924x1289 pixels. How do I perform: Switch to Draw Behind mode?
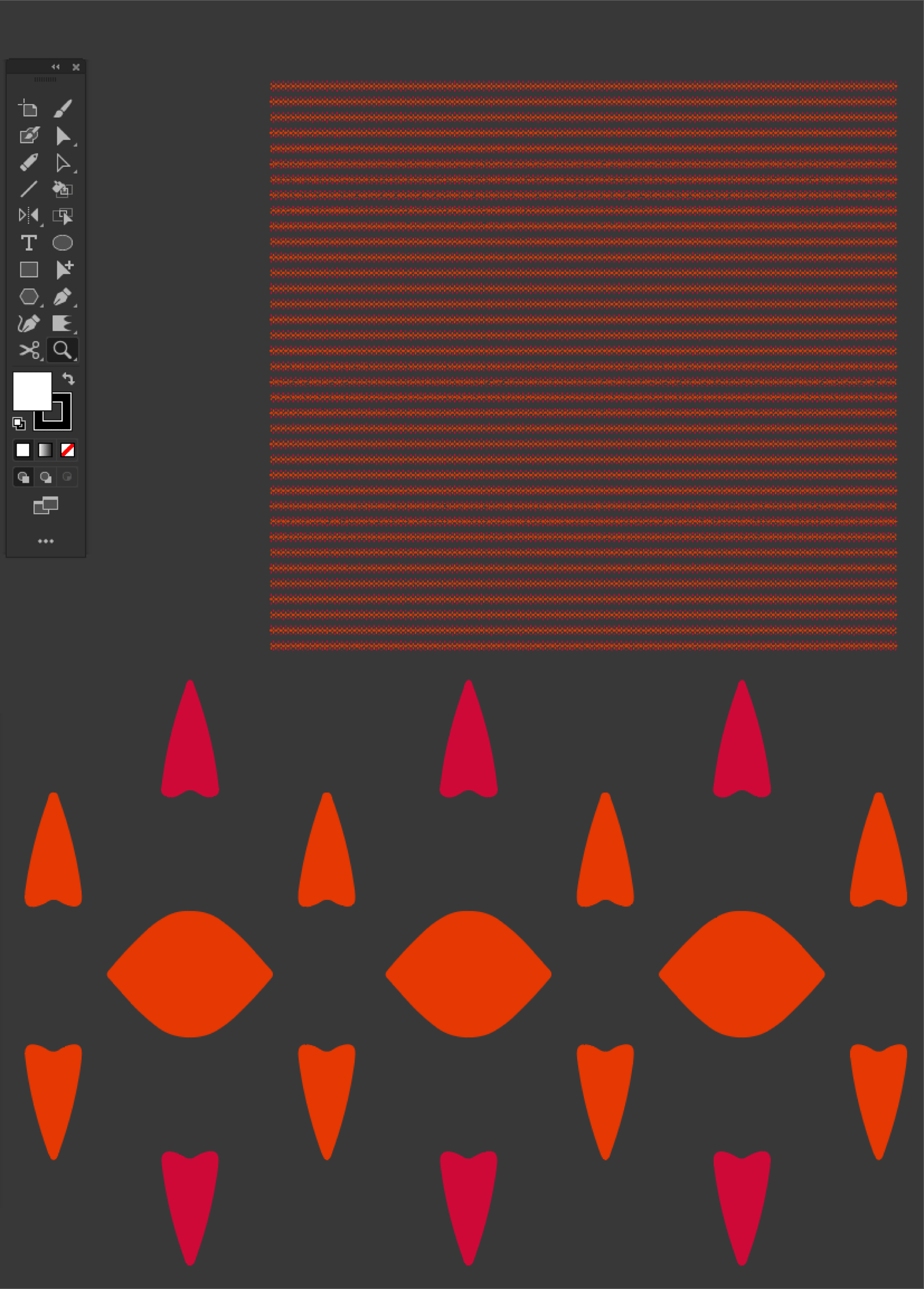[x=46, y=477]
